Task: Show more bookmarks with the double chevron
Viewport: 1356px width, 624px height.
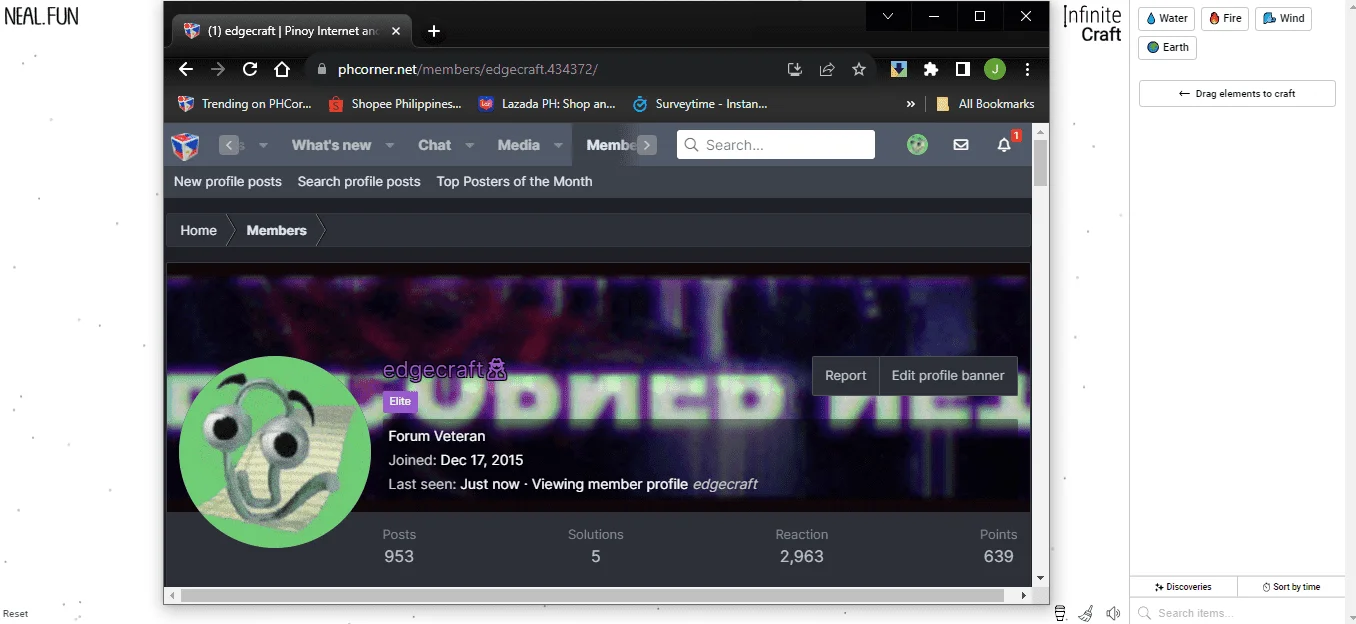Action: 910,104
